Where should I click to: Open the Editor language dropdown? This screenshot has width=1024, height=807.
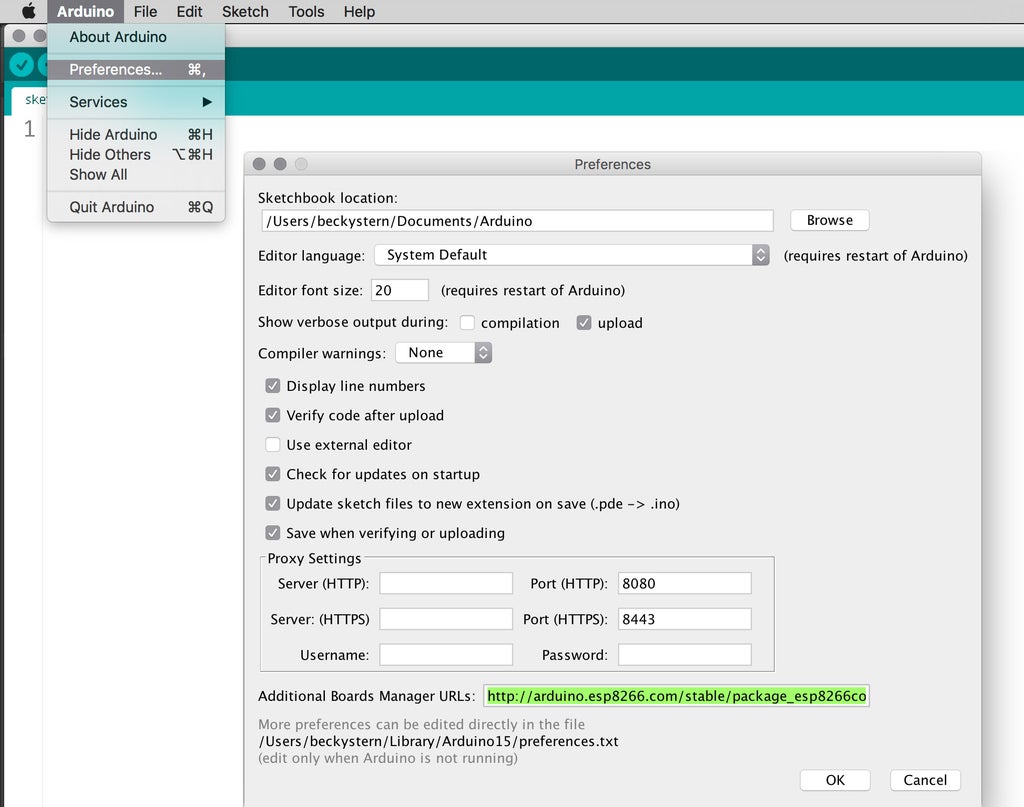point(571,255)
